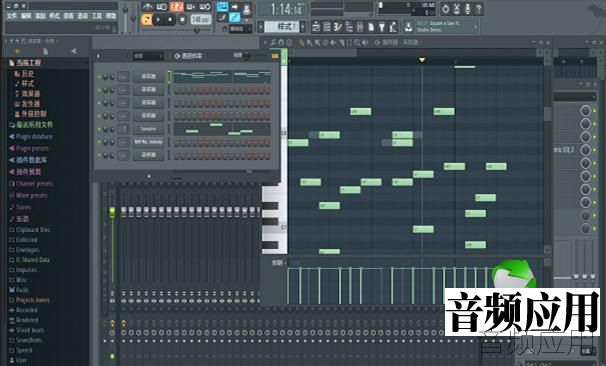Click the Stop button in transport
The width and height of the screenshot is (606, 366).
(170, 19)
